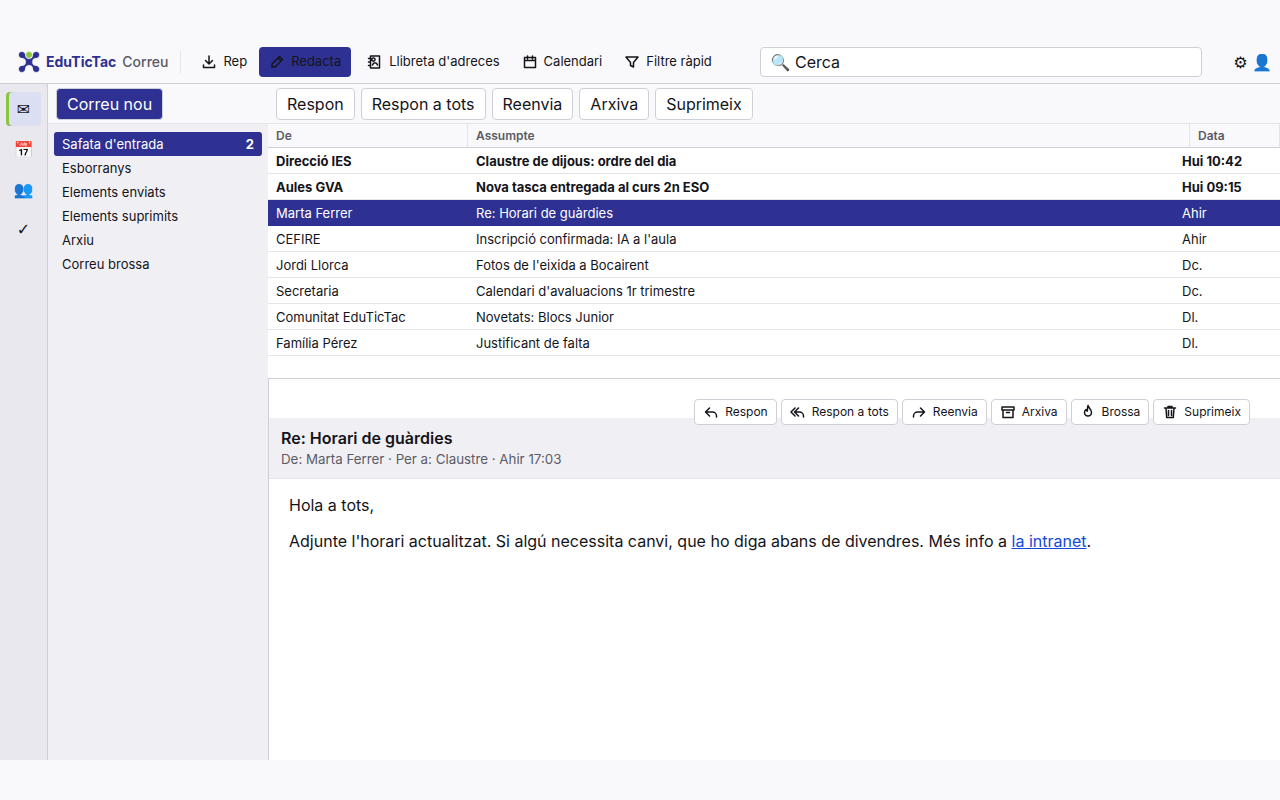Viewport: 1280px width, 800px height.
Task: Open 'Justificant de falta' from Família Pérez
Action: pos(774,343)
